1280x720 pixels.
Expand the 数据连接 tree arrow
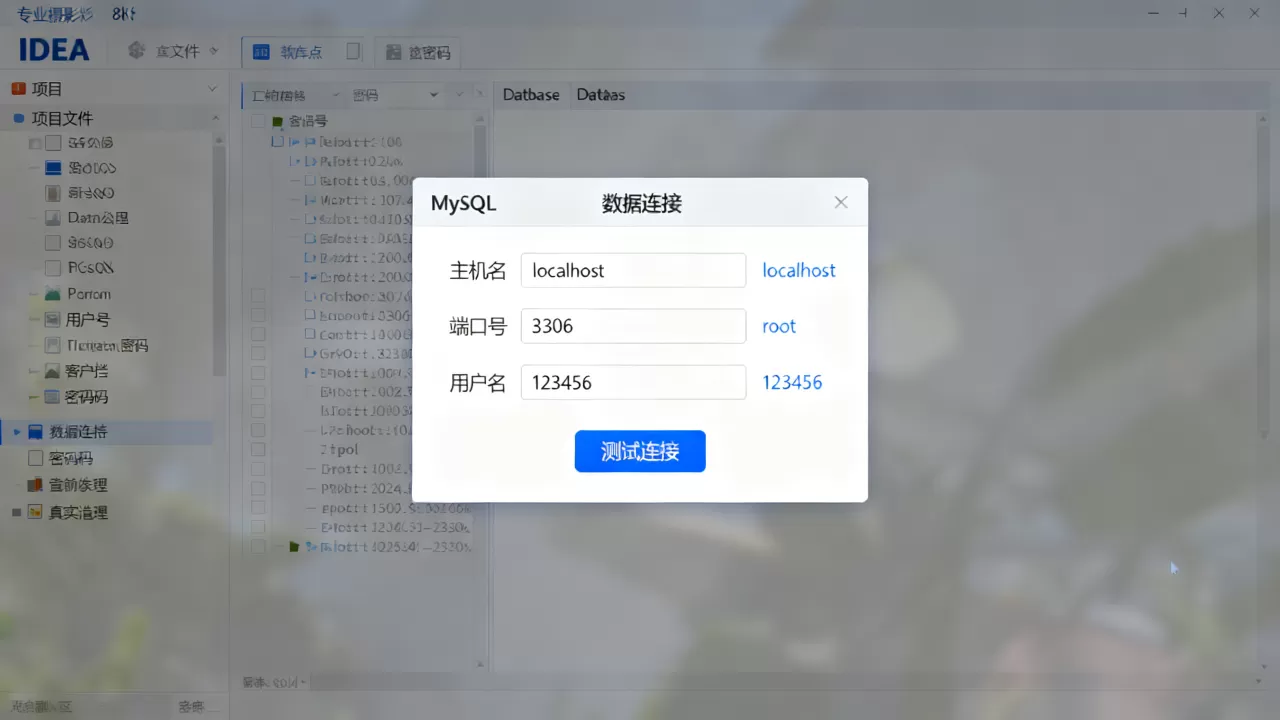click(17, 432)
